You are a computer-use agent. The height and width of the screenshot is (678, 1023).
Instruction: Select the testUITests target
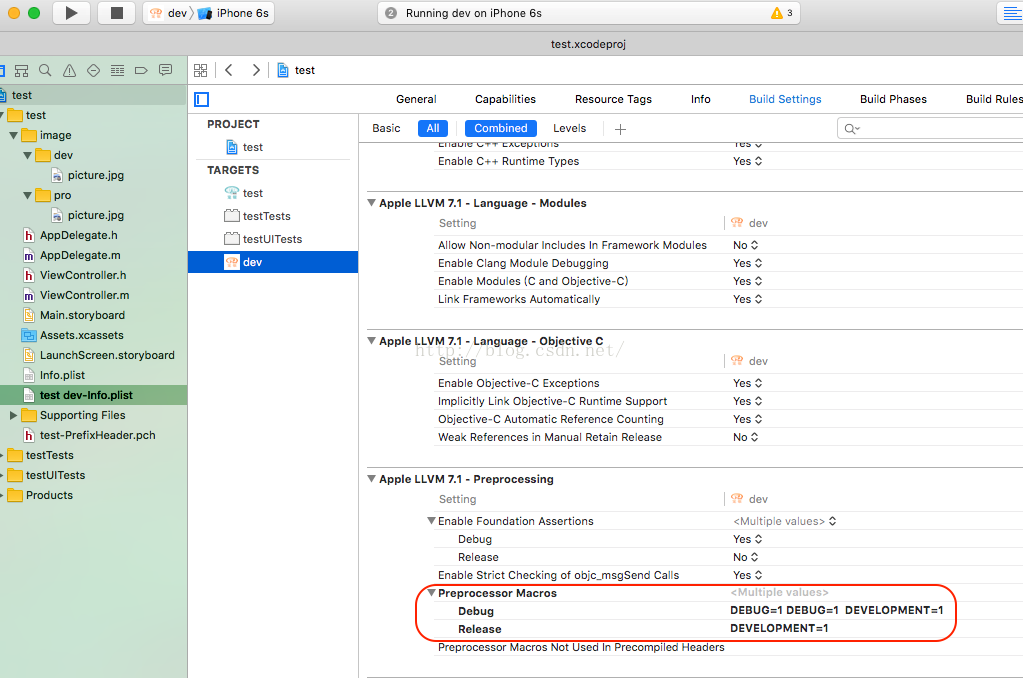tap(271, 239)
